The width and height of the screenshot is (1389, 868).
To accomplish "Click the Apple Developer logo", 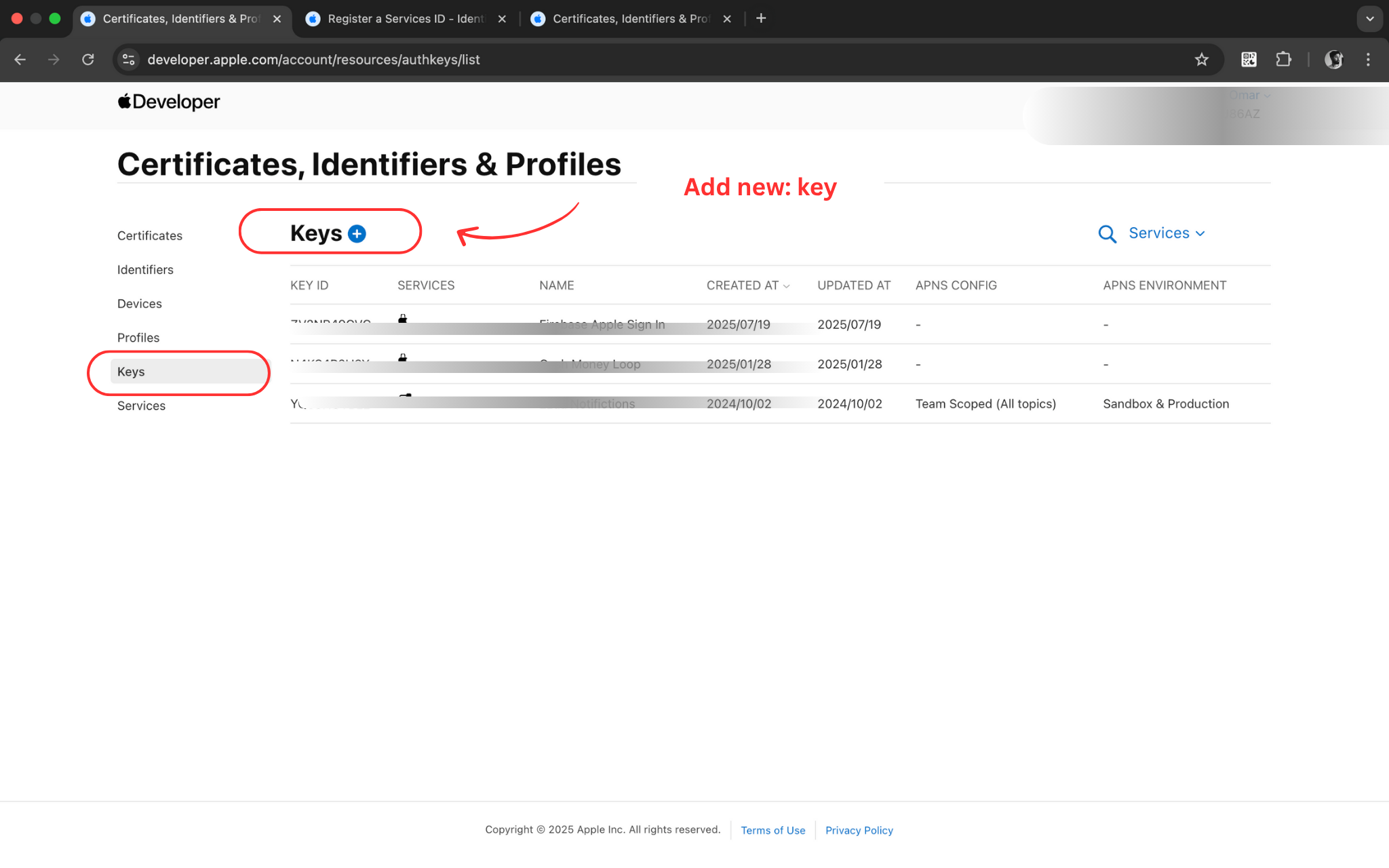I will [x=169, y=102].
